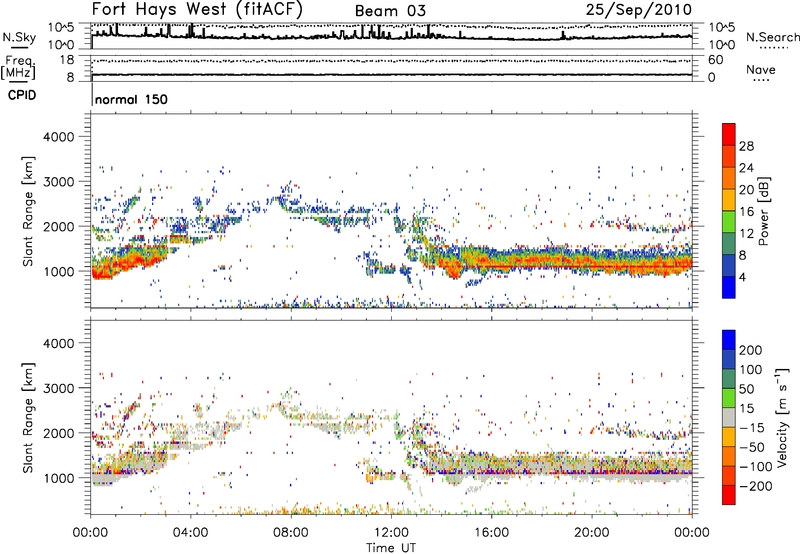Pick the blue top segment of Velocity colorbar
This screenshot has height=554, width=800.
click(x=729, y=340)
